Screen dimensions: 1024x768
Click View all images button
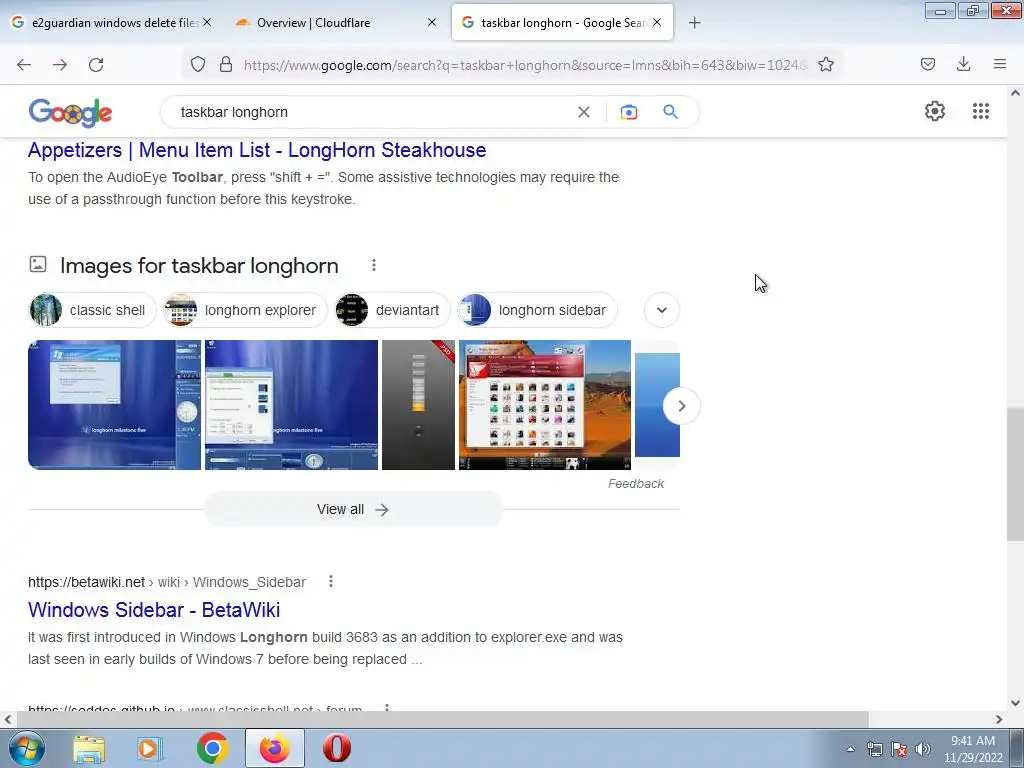pyautogui.click(x=353, y=509)
